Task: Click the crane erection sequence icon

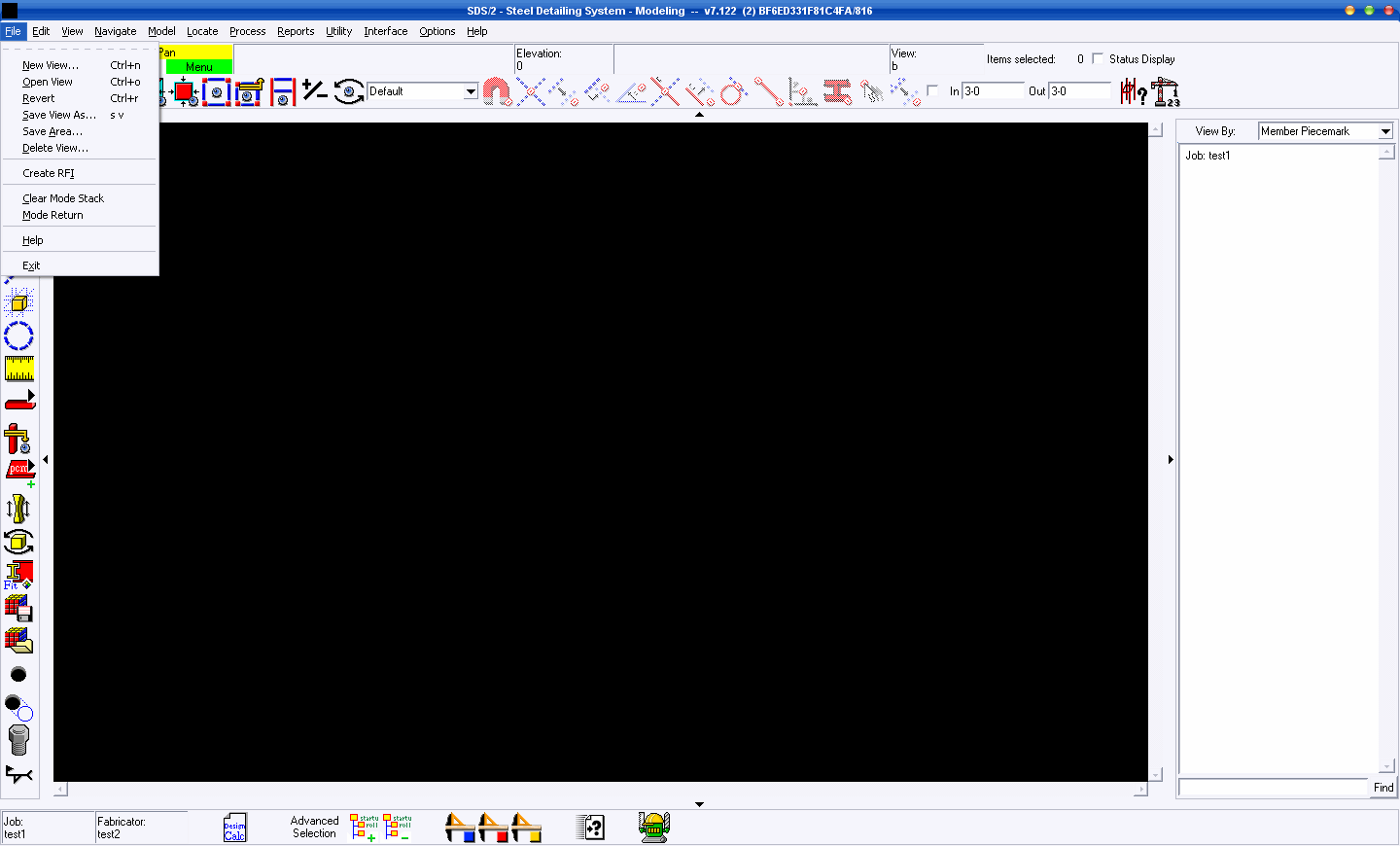Action: click(x=1166, y=91)
